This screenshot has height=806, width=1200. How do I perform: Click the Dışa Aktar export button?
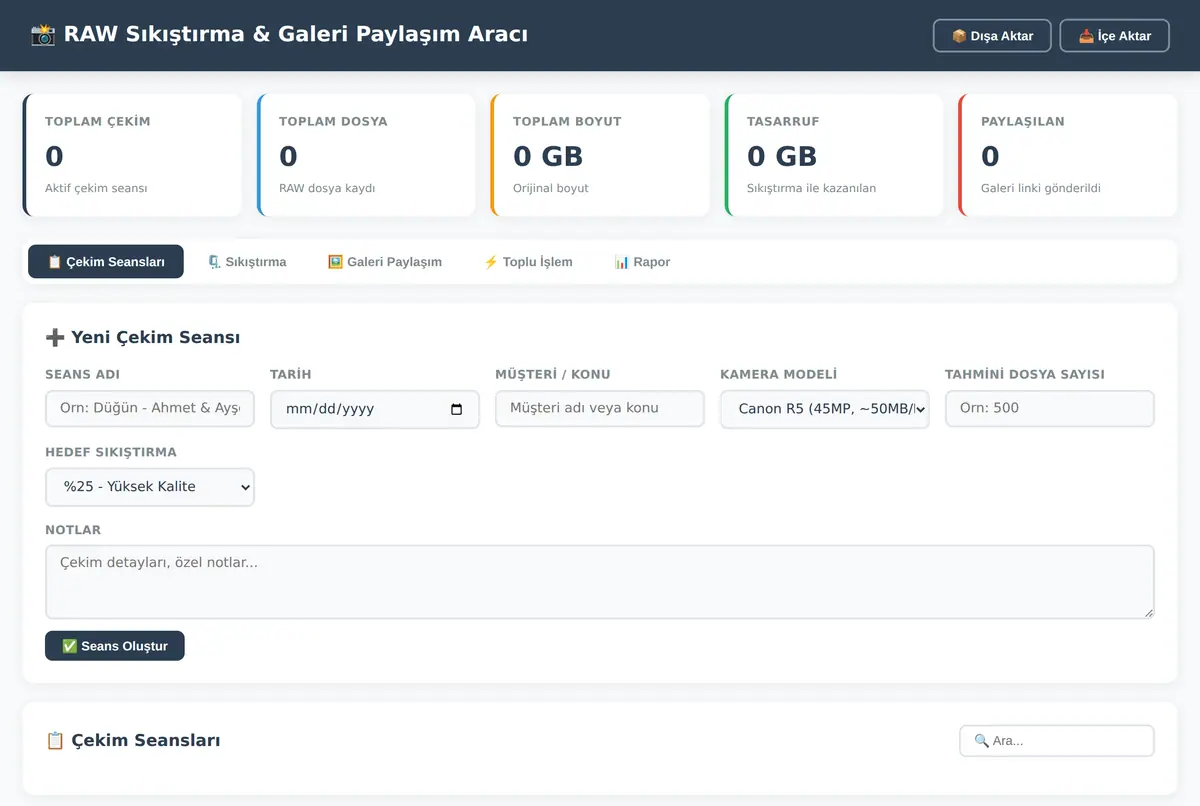point(992,36)
